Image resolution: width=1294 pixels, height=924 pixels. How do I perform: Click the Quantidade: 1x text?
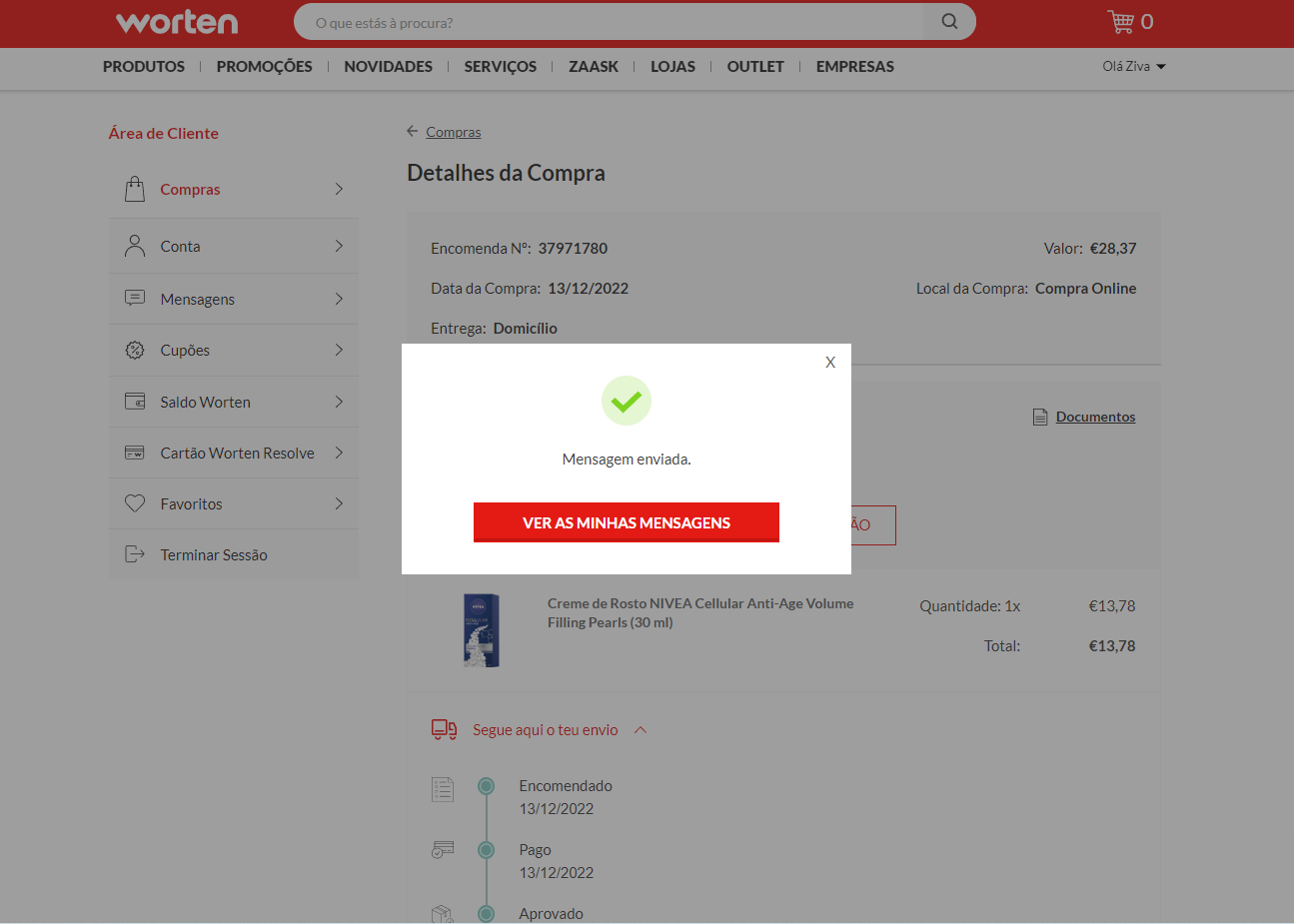(970, 605)
